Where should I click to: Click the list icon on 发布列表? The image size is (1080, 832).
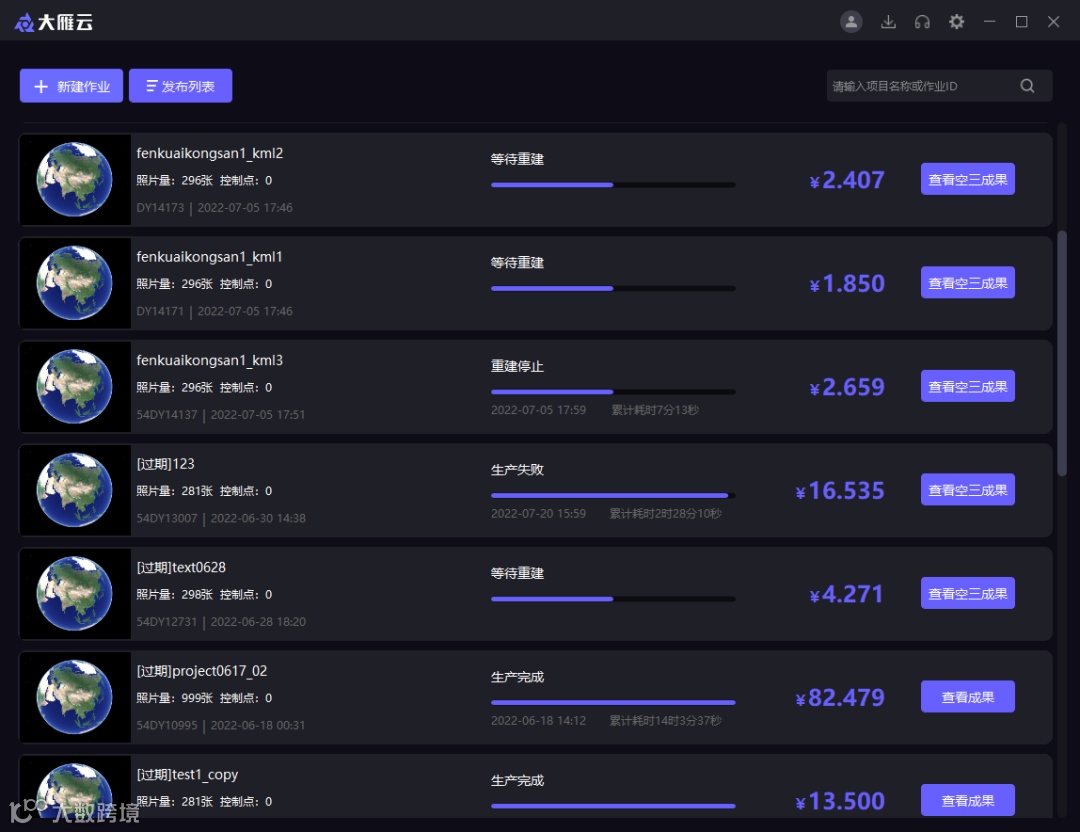(152, 86)
